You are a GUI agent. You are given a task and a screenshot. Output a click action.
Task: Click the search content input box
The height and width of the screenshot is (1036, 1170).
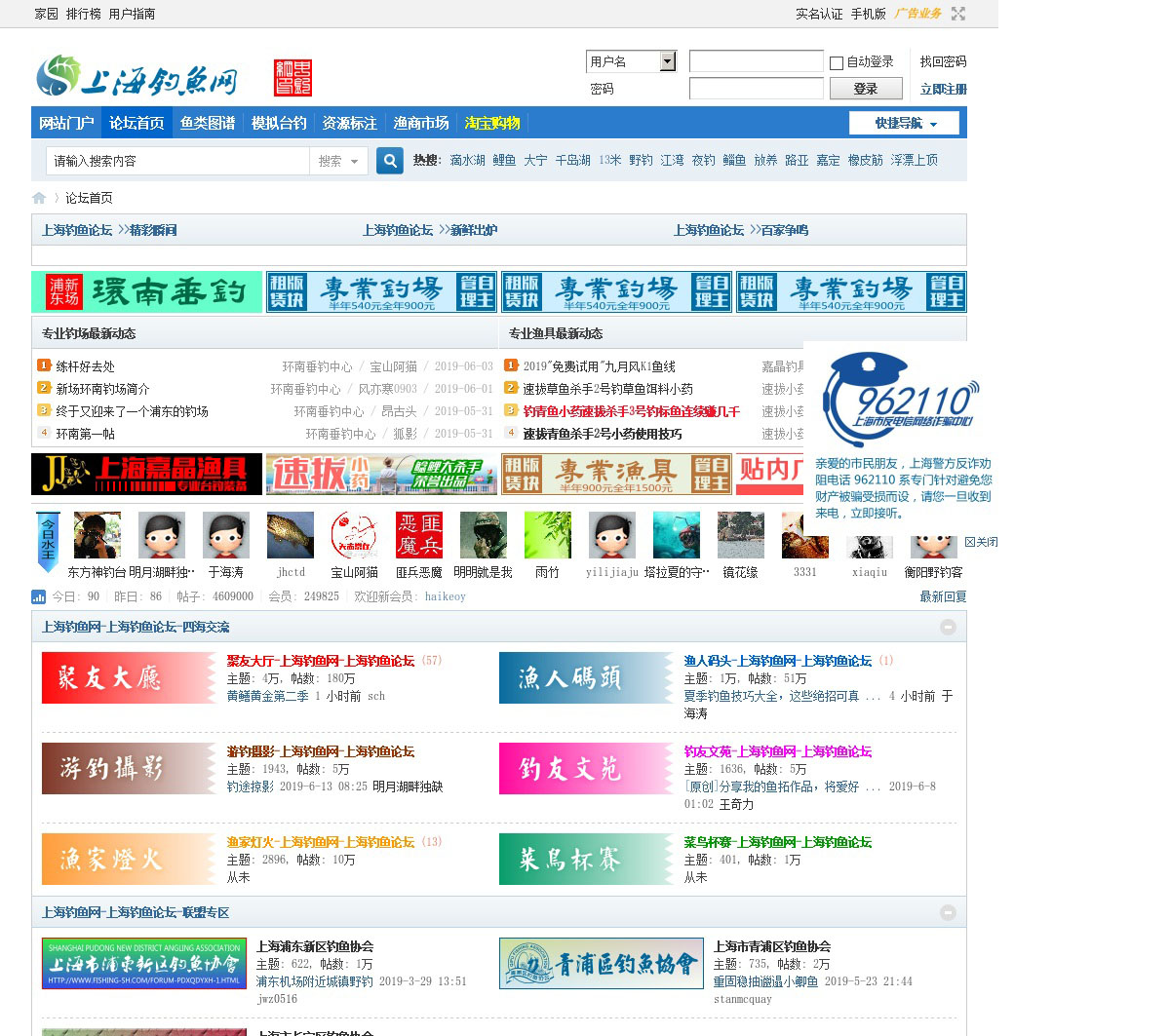pyautogui.click(x=177, y=161)
